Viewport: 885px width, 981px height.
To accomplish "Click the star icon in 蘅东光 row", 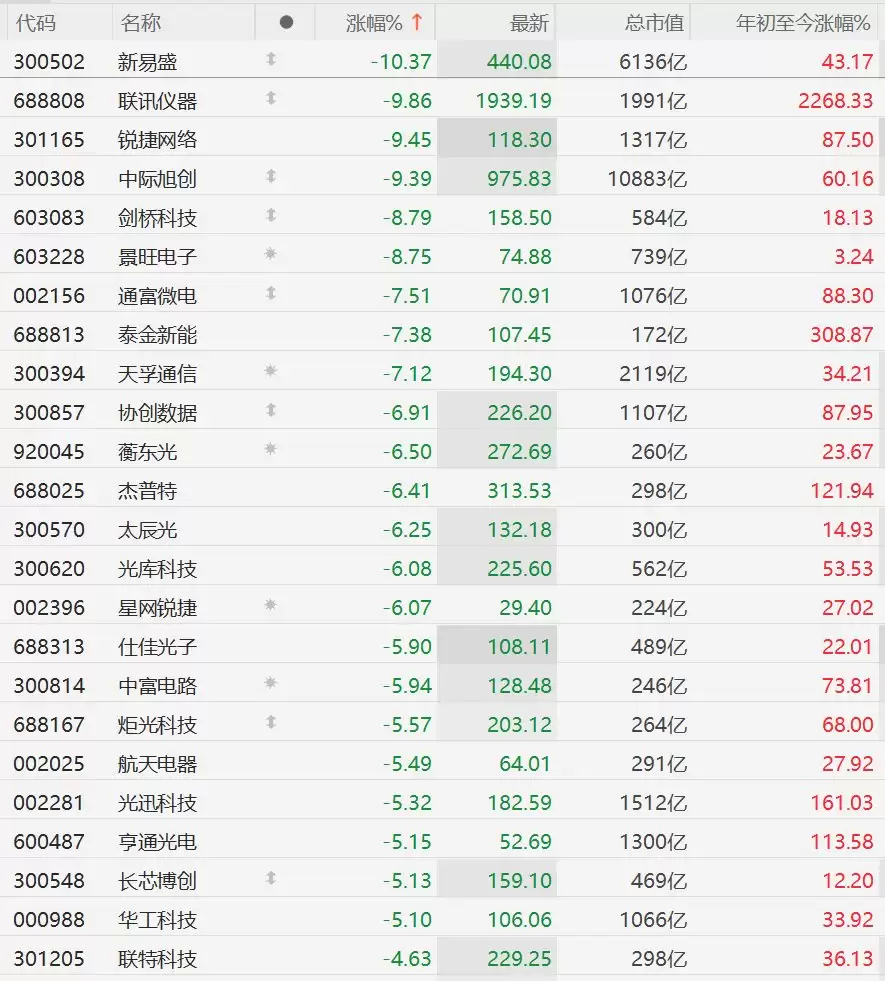I will coord(270,449).
